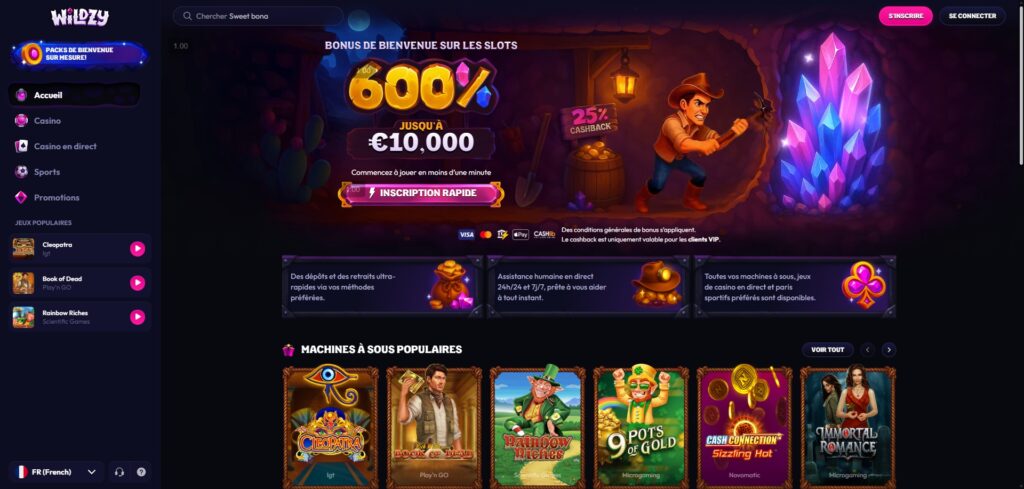Click the search magnifier icon

coord(187,16)
